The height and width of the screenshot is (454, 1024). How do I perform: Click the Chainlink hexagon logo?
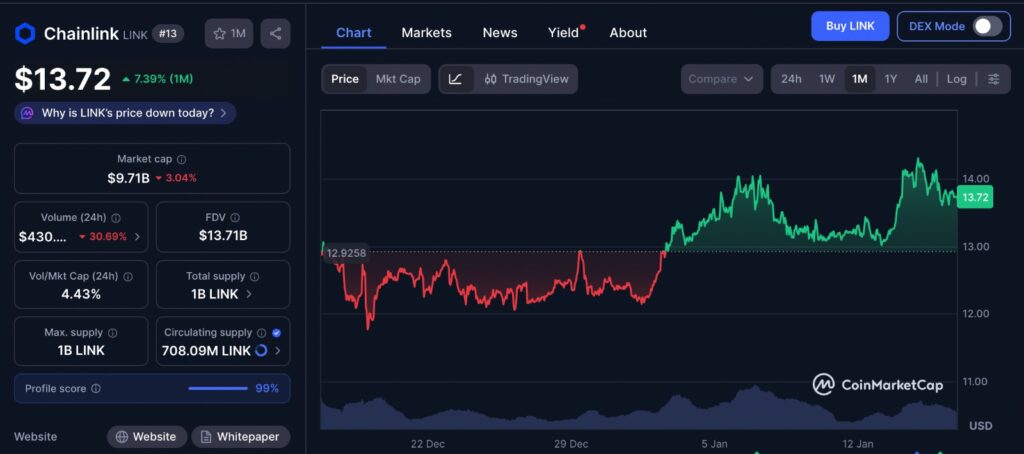tap(25, 33)
